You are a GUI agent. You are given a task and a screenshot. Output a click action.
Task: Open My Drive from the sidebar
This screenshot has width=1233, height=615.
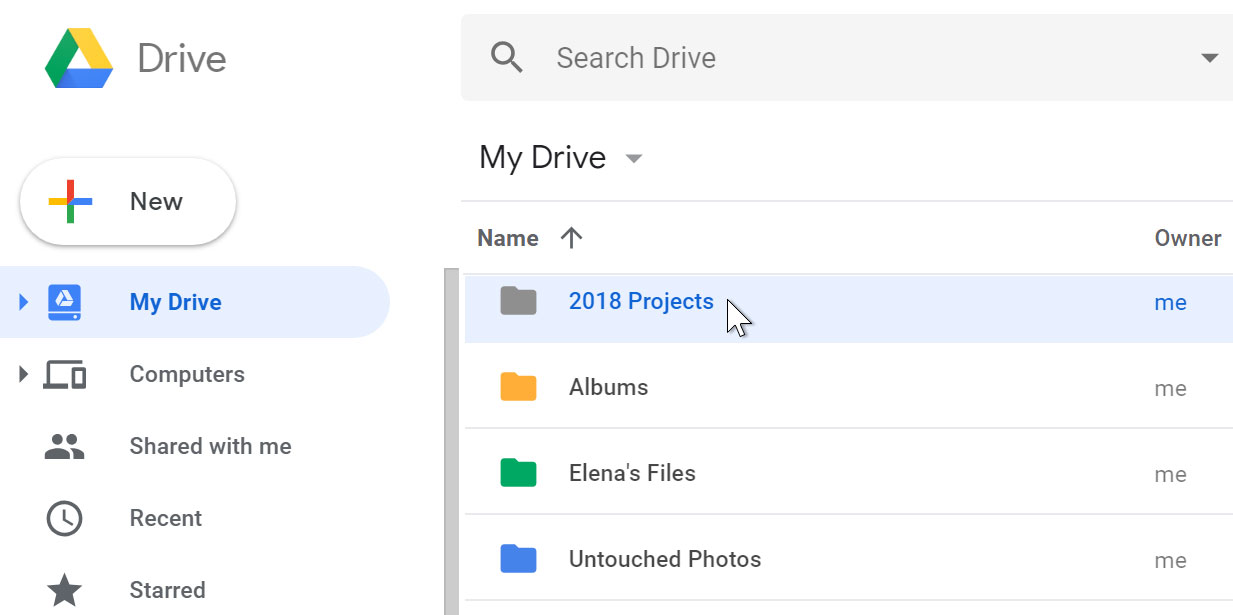(176, 302)
